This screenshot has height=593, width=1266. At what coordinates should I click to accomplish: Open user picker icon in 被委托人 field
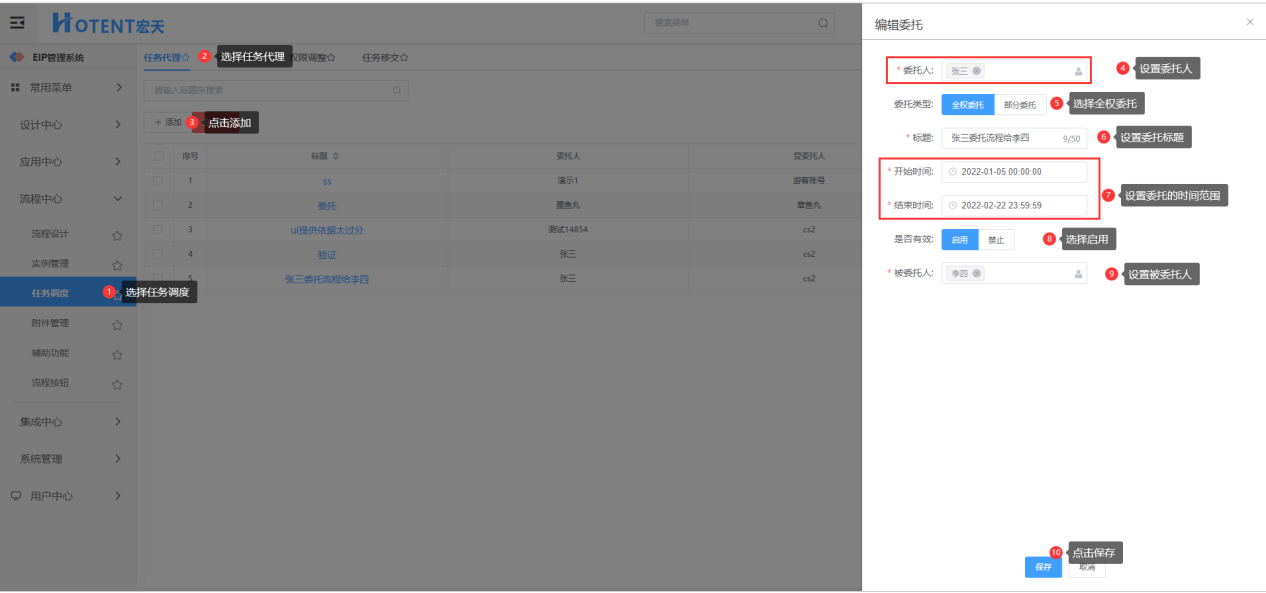(1078, 273)
